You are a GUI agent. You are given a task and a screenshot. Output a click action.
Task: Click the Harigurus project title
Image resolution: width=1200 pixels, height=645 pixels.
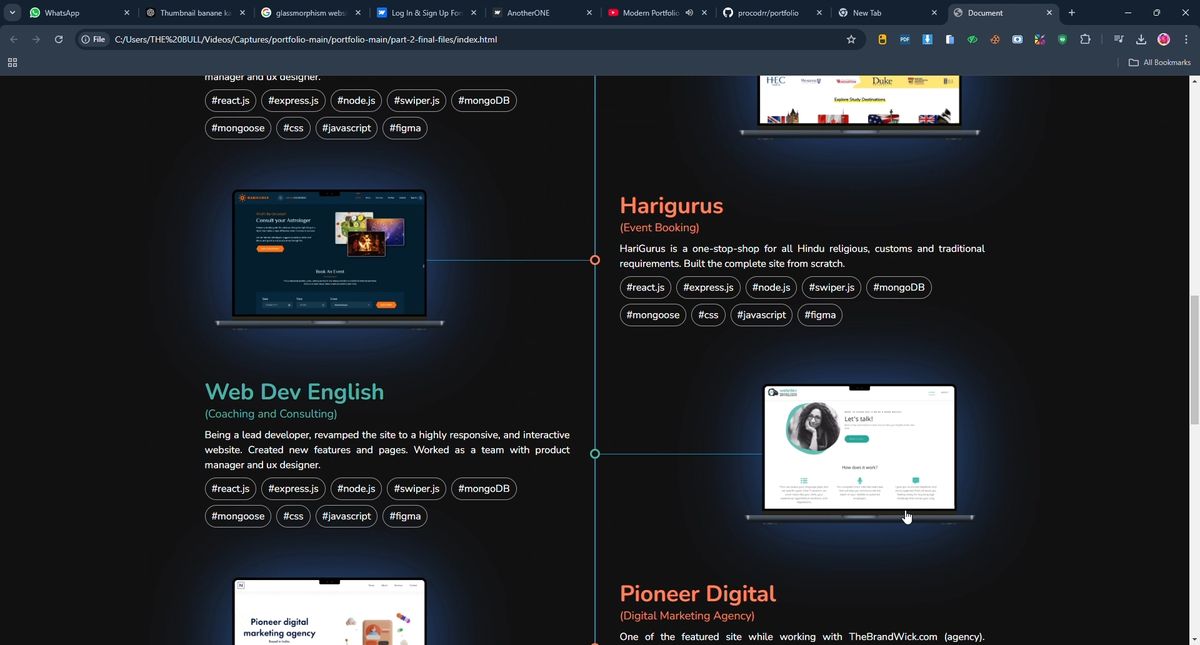pyautogui.click(x=671, y=205)
